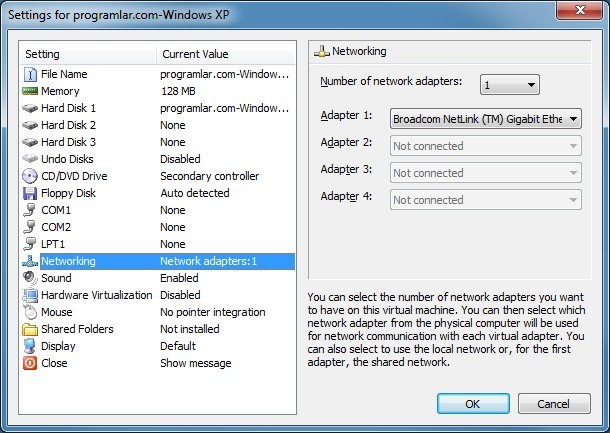Screen dimensions: 610x433
Task: Click the 'Auto detected' value
Action: 195,193
